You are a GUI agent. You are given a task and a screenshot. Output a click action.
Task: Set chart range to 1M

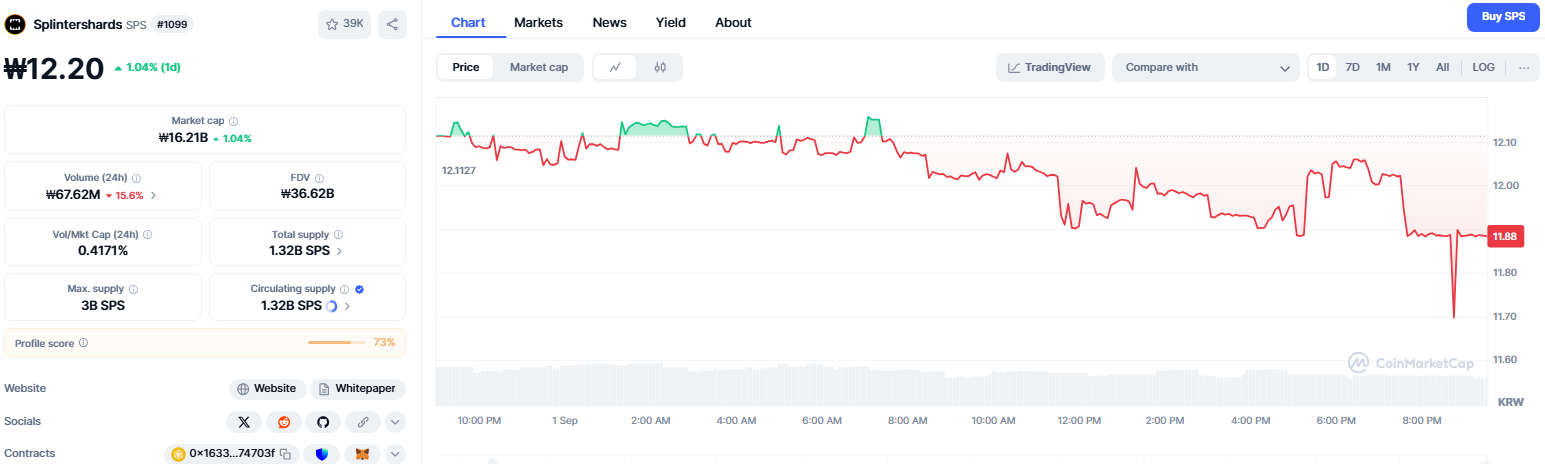pos(1383,67)
